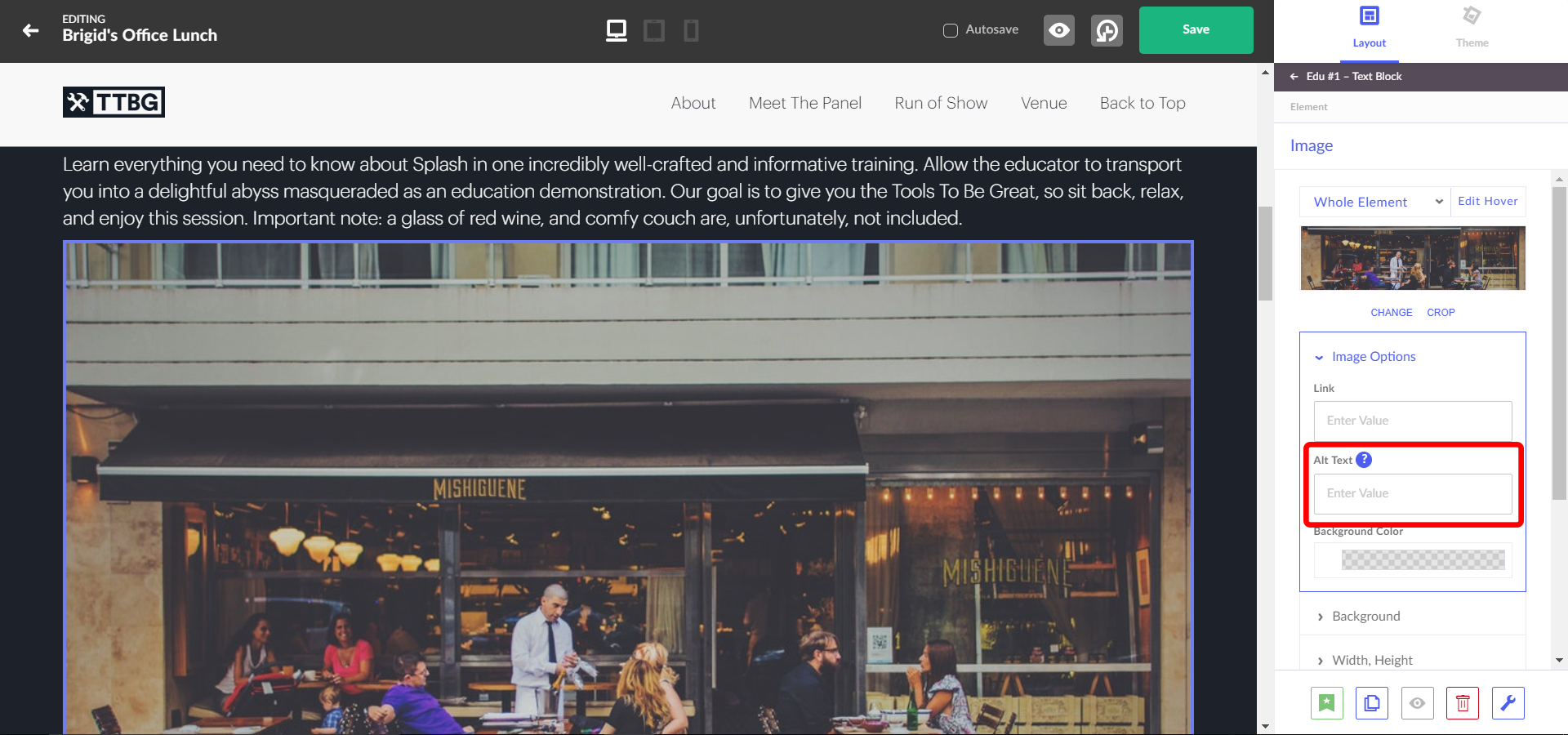Save the event page
This screenshot has height=735, width=1568.
click(1196, 30)
